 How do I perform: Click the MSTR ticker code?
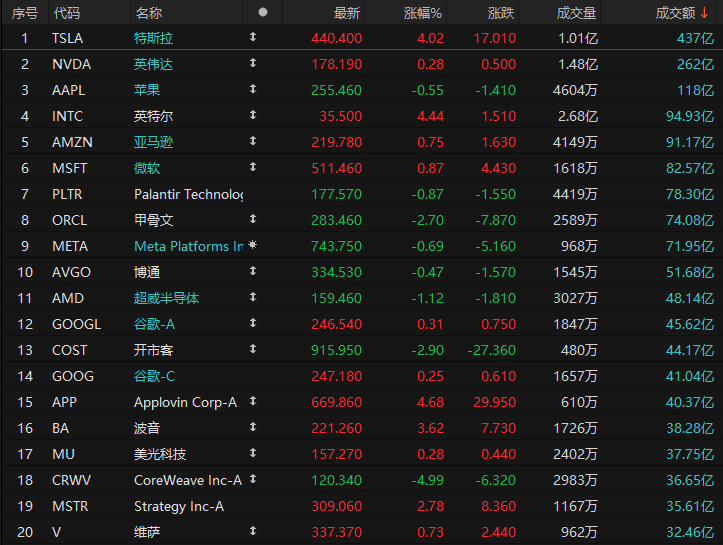click(70, 506)
